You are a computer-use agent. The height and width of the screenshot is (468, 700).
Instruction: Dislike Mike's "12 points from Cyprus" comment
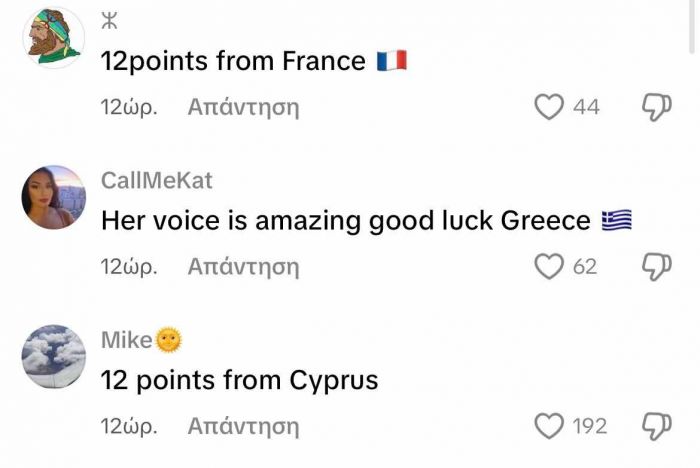[655, 426]
